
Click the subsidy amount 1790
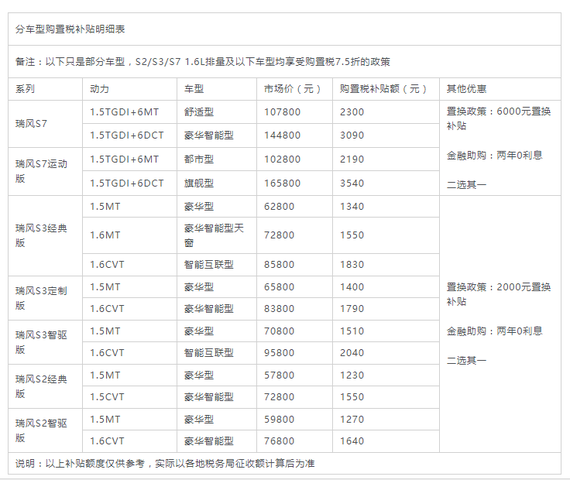click(352, 309)
